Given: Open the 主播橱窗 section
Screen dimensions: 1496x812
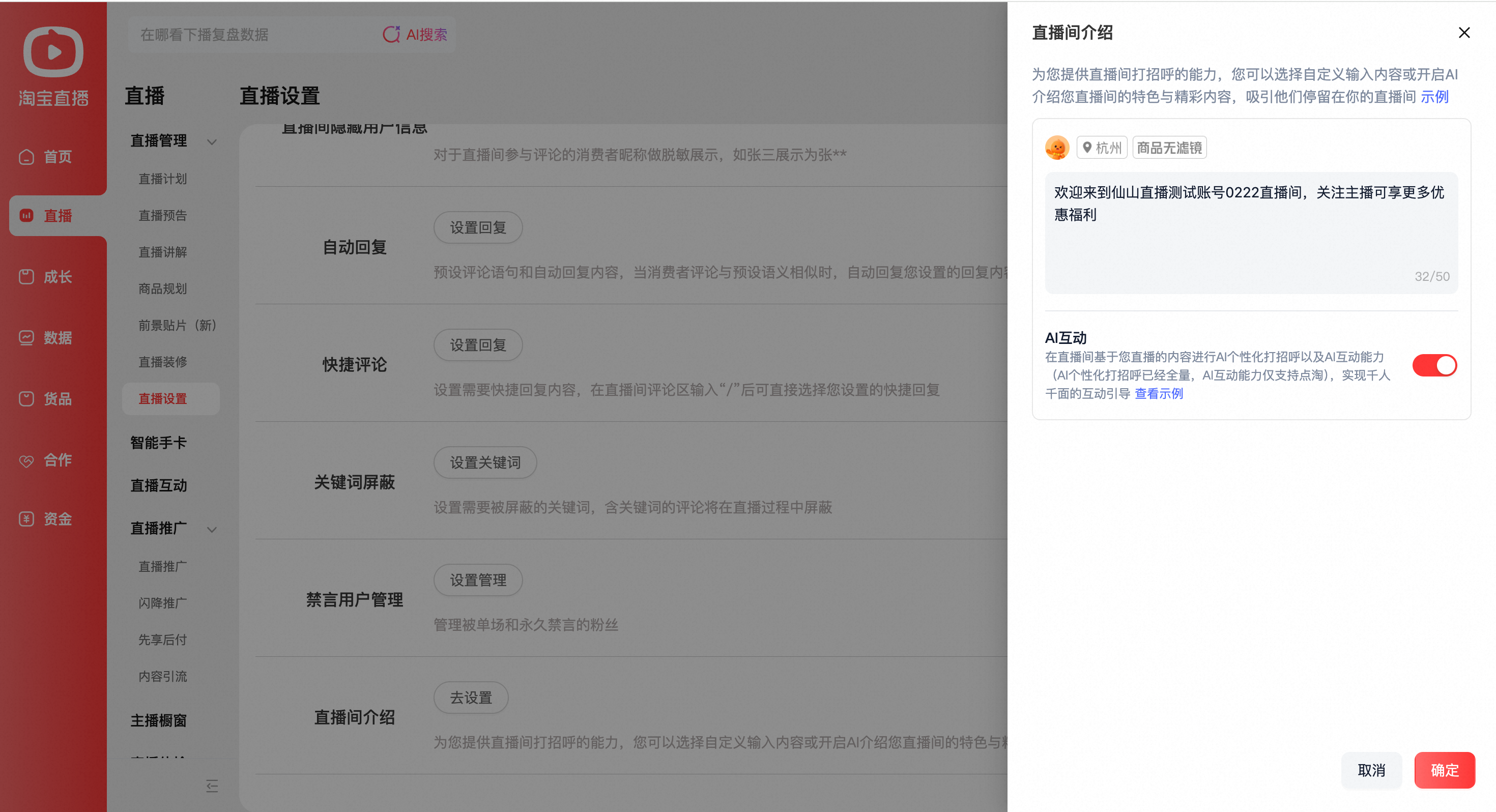Looking at the screenshot, I should pos(159,720).
